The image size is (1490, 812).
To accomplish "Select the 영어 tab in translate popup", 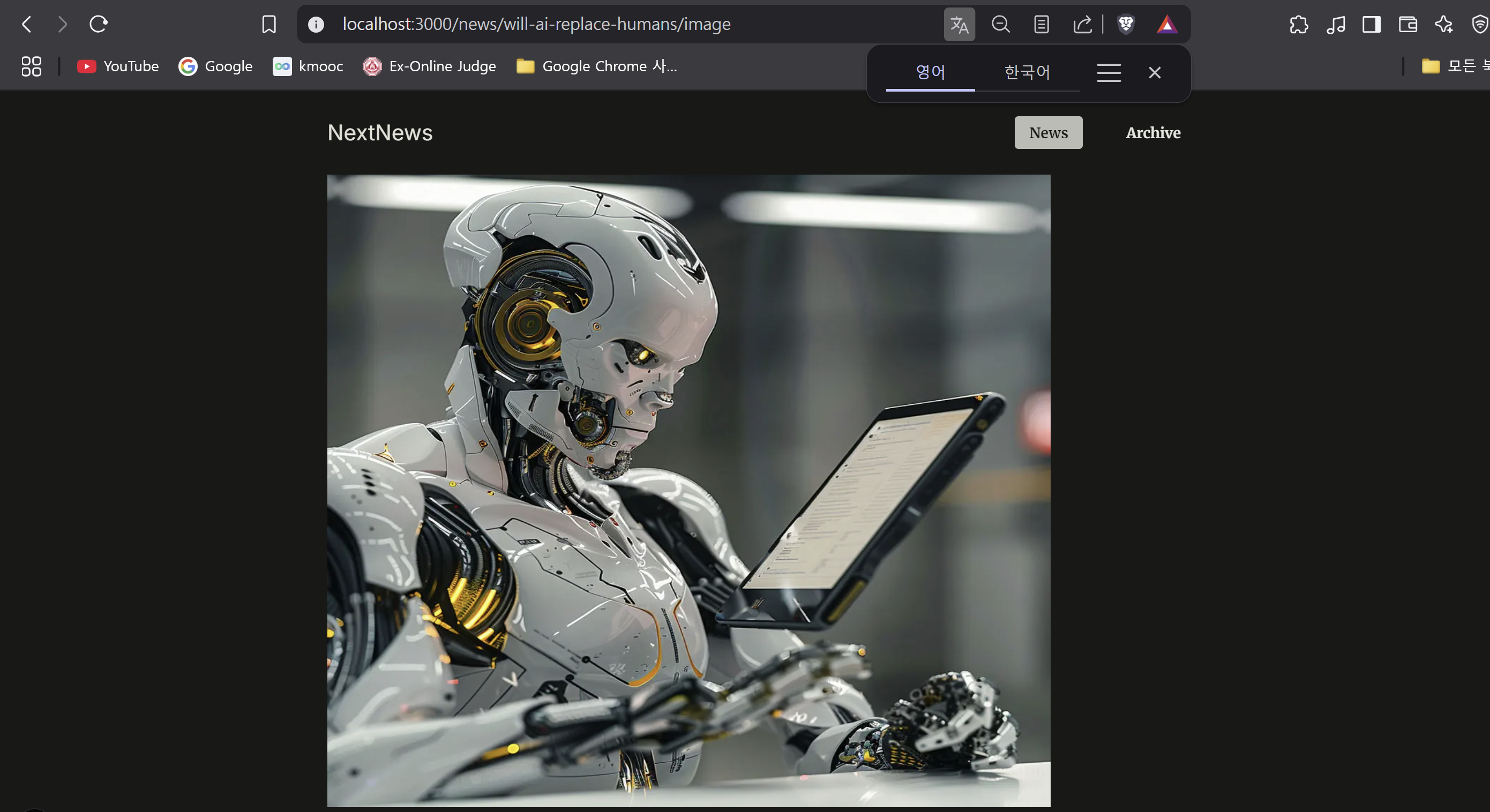I will pyautogui.click(x=930, y=72).
